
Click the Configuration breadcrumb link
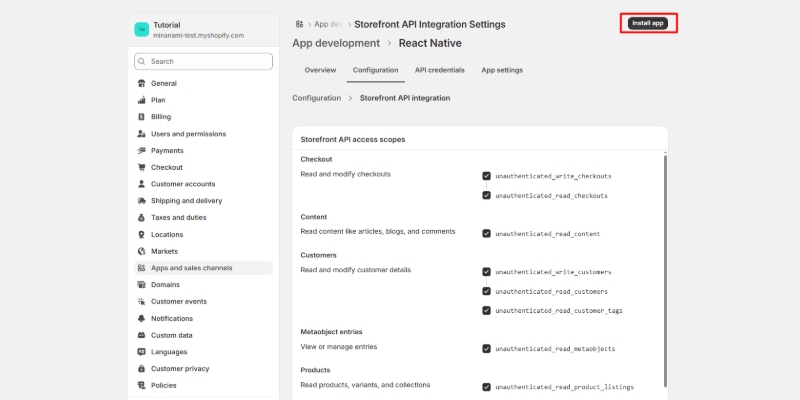tap(316, 98)
